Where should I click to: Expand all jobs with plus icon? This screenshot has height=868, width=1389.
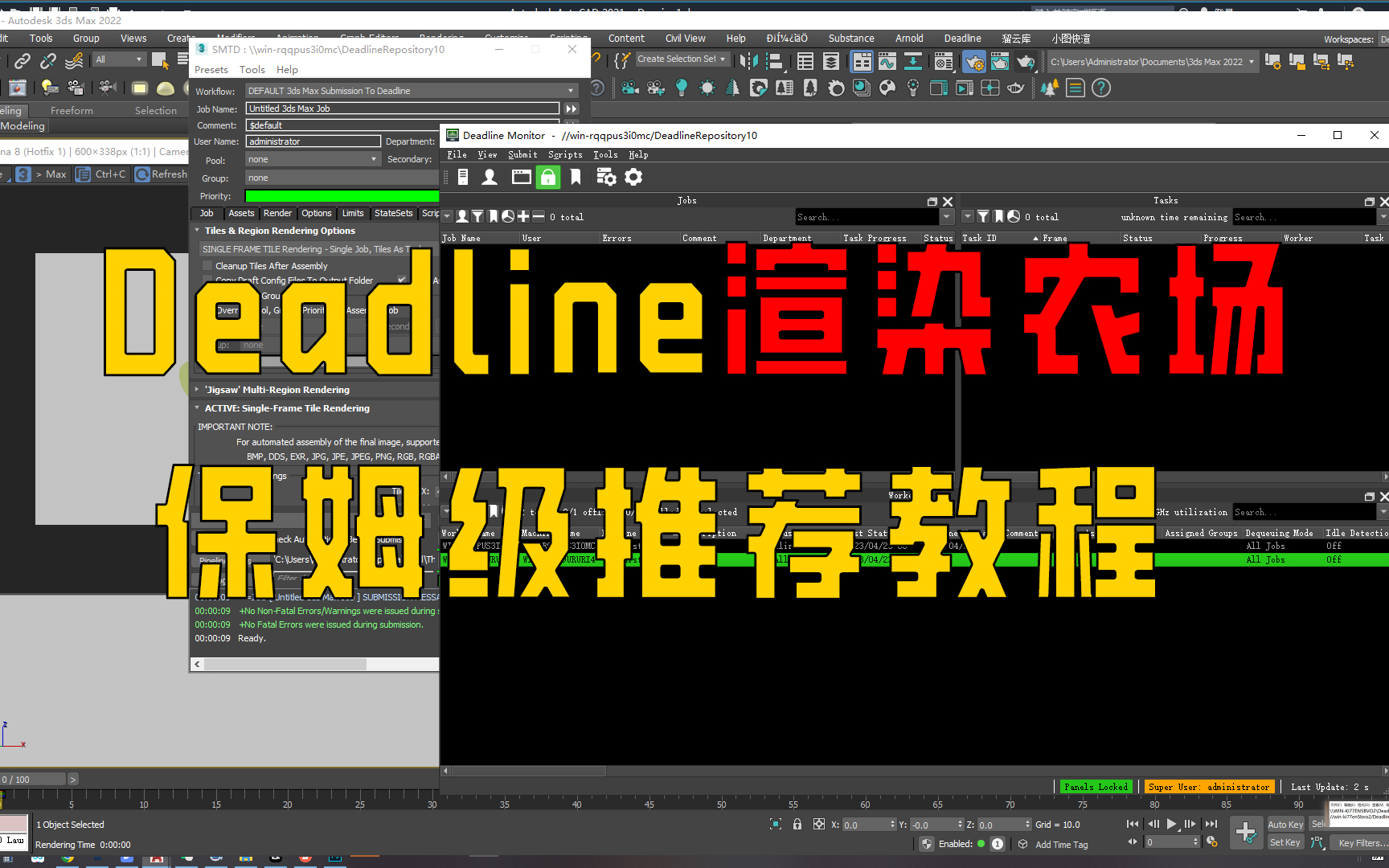(523, 216)
